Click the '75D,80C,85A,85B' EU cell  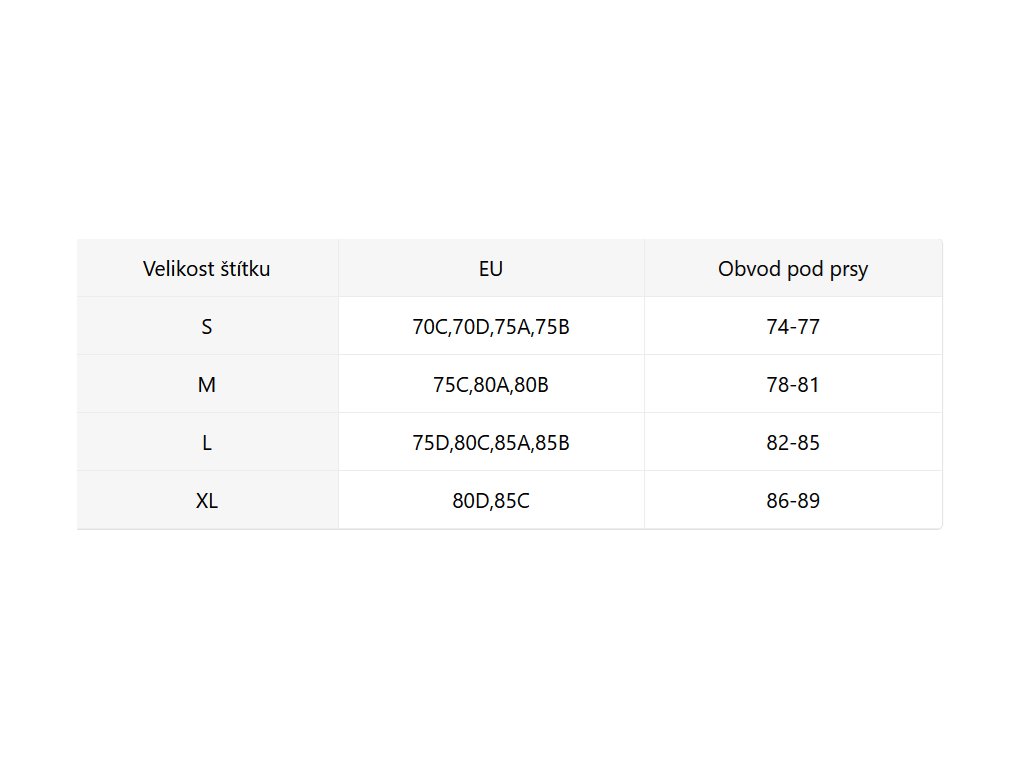click(x=491, y=443)
